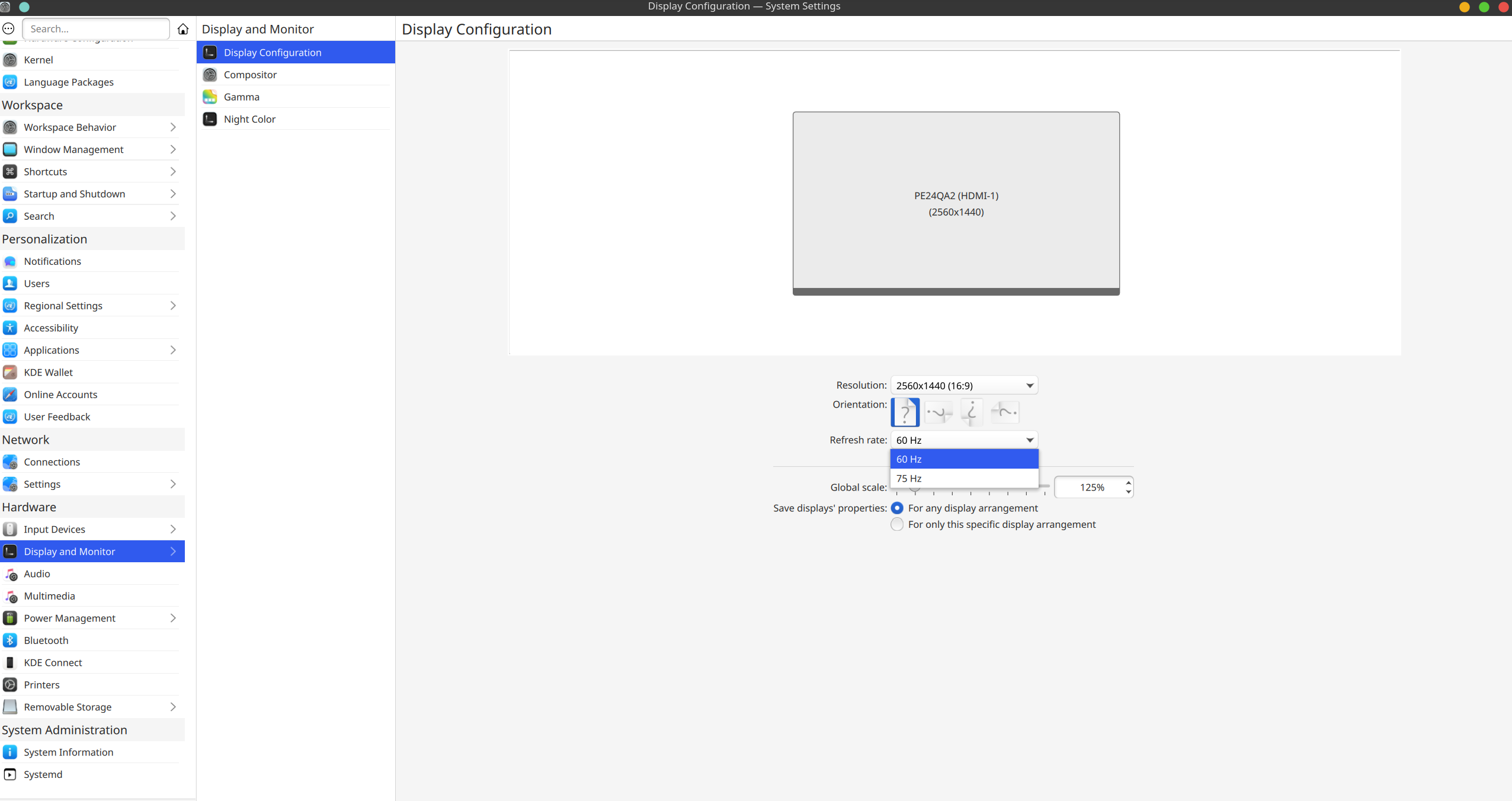Open the Printers settings
This screenshot has width=1512, height=801.
tap(41, 684)
